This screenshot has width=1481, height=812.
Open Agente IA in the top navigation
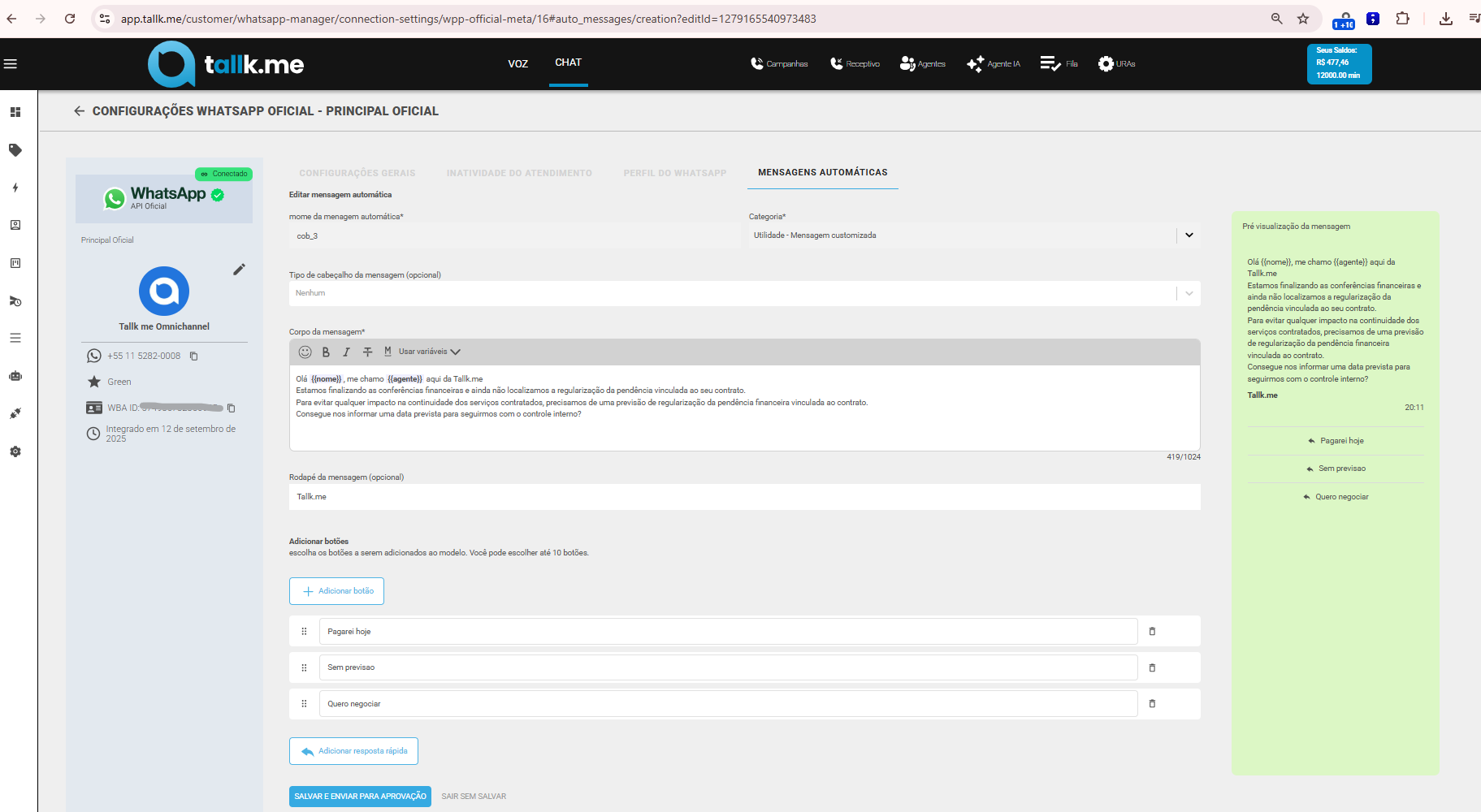[x=994, y=64]
